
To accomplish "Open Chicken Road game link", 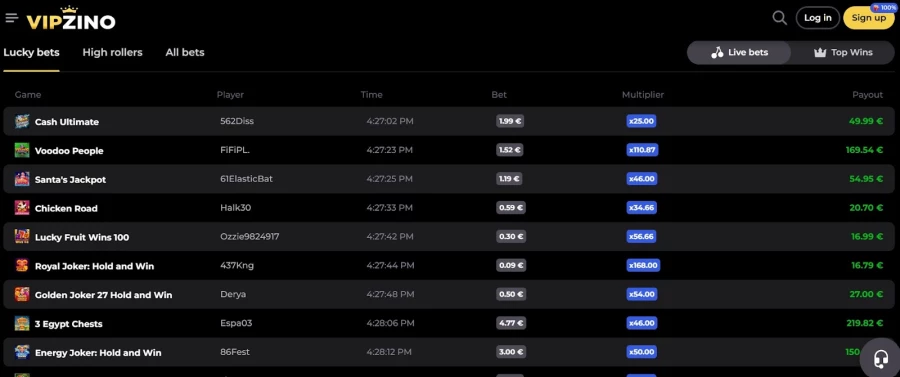I will tap(66, 208).
